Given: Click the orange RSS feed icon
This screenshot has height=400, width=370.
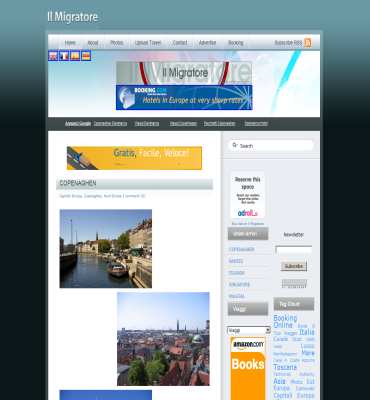Looking at the screenshot, I should tap(307, 43).
